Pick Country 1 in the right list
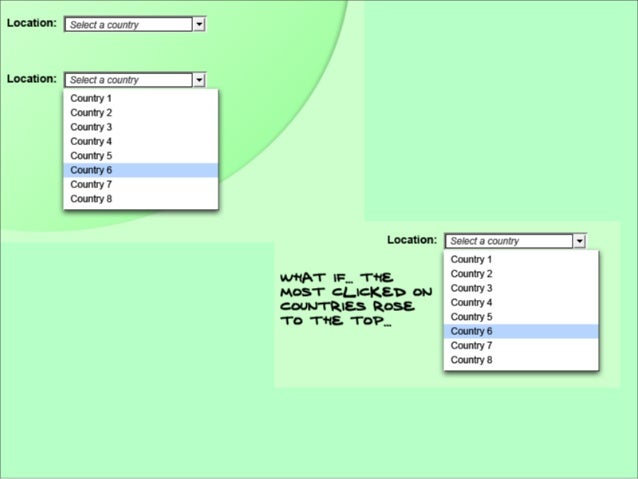This screenshot has width=638, height=479. (x=521, y=259)
